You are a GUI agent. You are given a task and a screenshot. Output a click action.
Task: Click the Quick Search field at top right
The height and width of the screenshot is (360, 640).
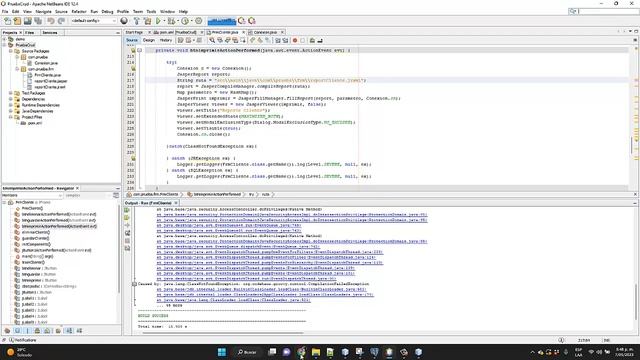point(603,11)
